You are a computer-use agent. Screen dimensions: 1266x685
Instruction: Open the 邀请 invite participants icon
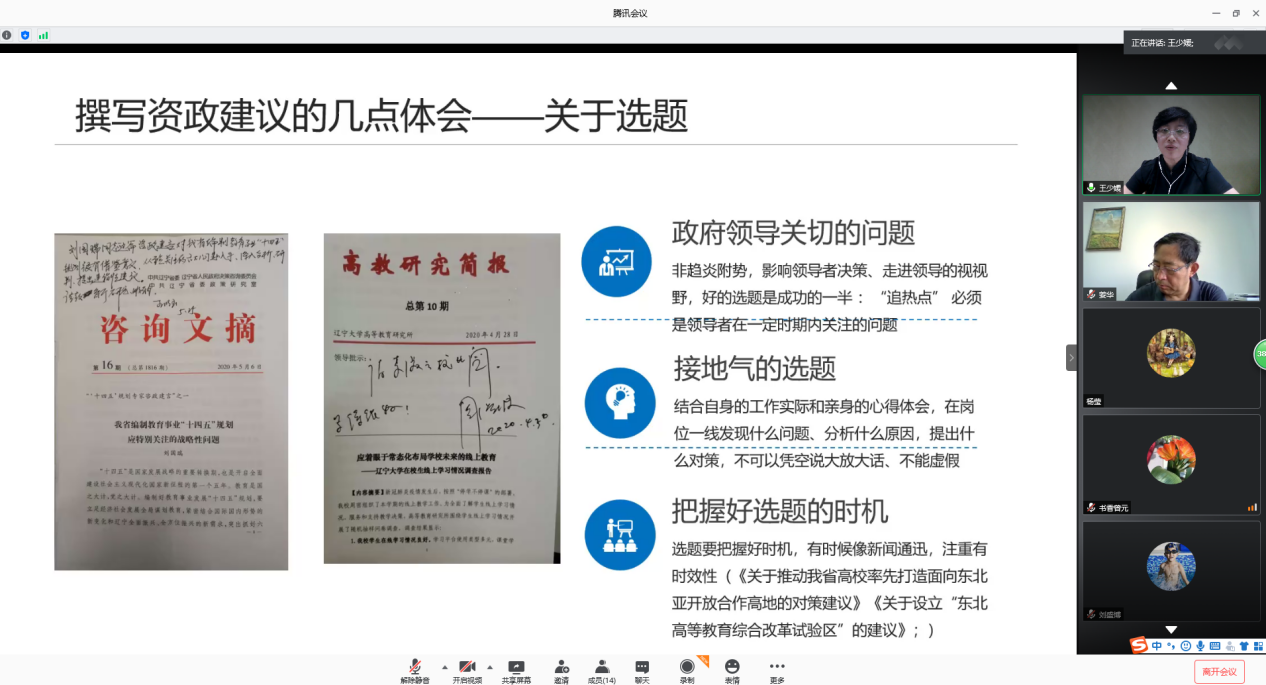coord(561,671)
